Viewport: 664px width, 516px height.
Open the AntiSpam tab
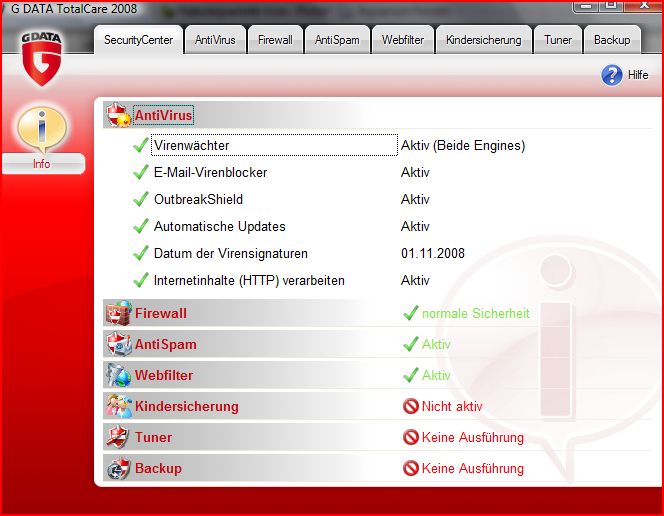tap(337, 40)
